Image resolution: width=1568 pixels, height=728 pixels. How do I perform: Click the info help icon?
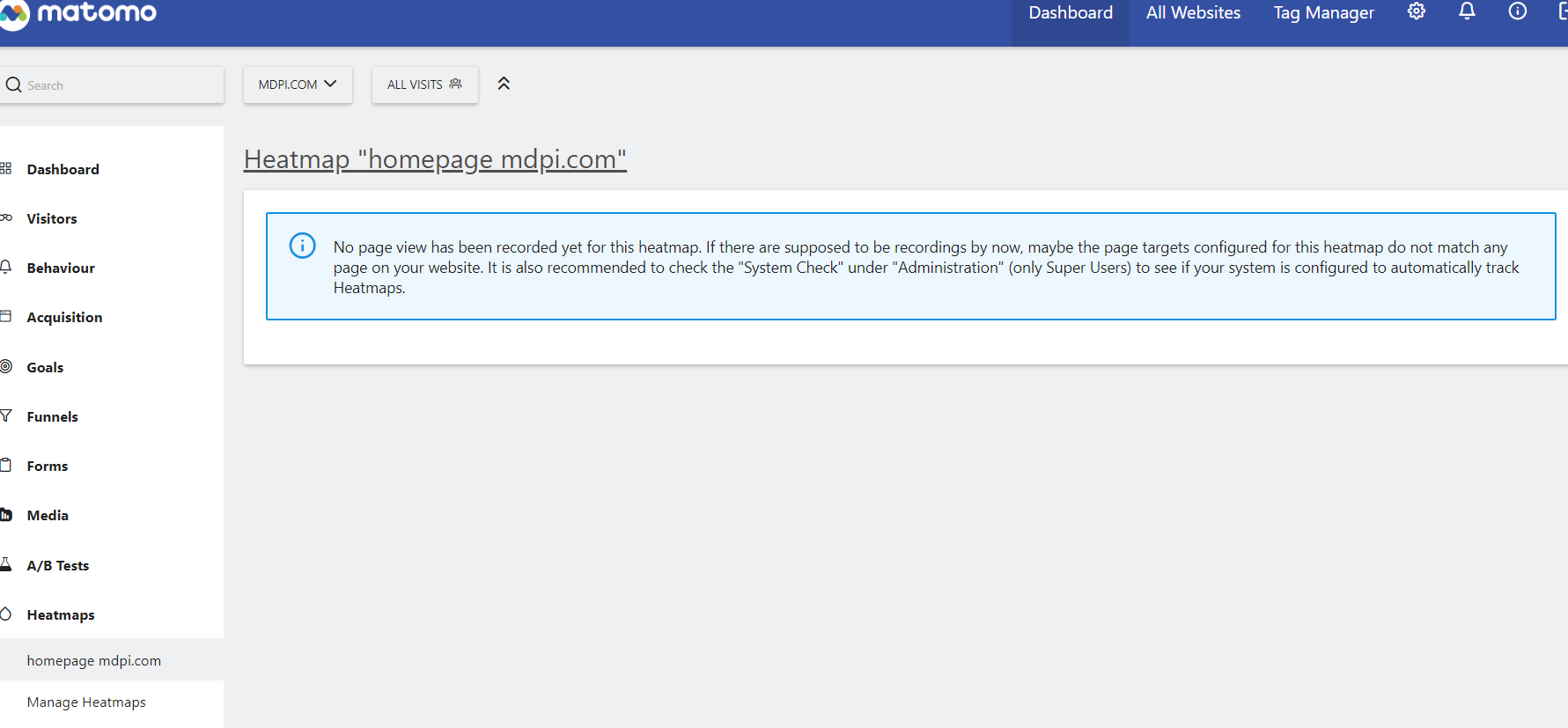(1518, 11)
